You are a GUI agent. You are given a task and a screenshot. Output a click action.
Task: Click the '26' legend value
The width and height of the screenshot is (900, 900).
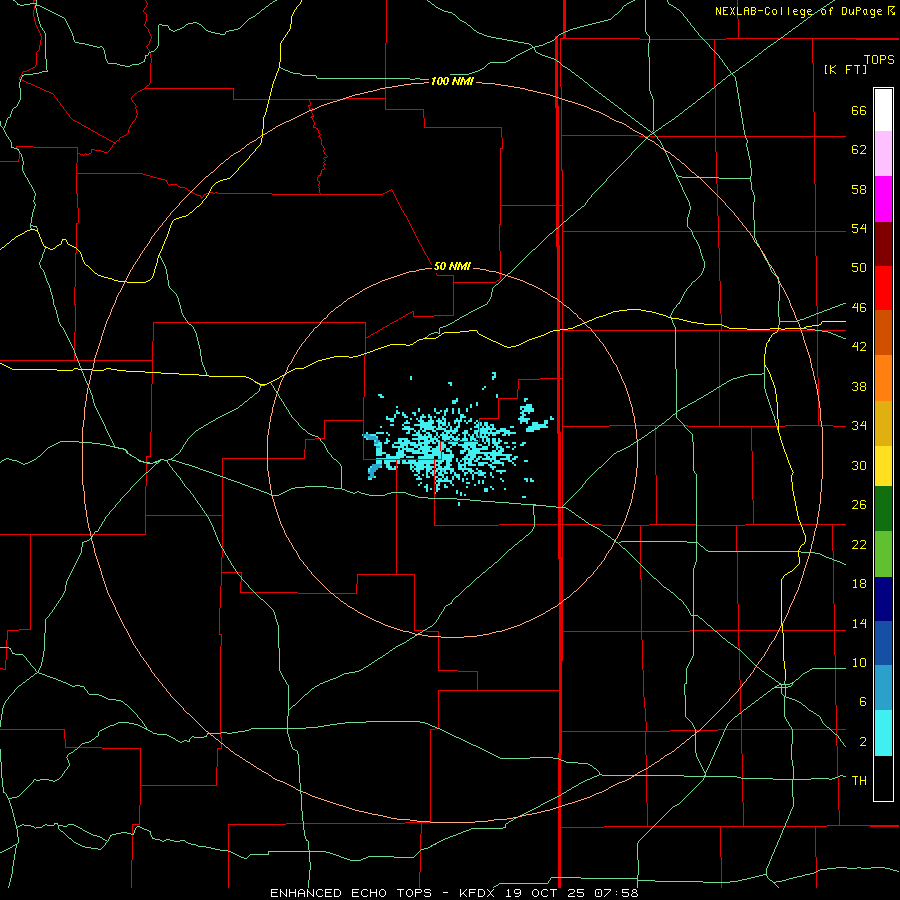pos(859,505)
